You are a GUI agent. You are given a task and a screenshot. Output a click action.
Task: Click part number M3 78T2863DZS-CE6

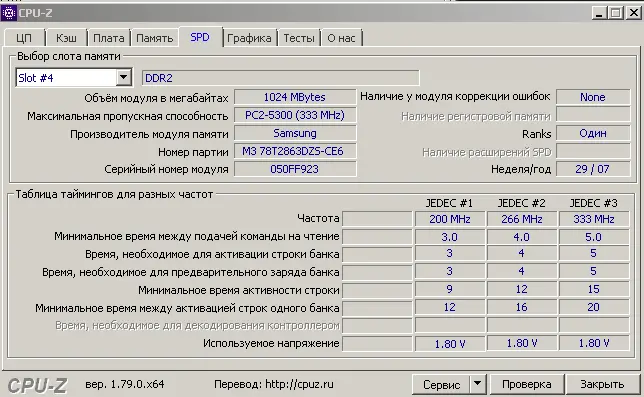295,151
